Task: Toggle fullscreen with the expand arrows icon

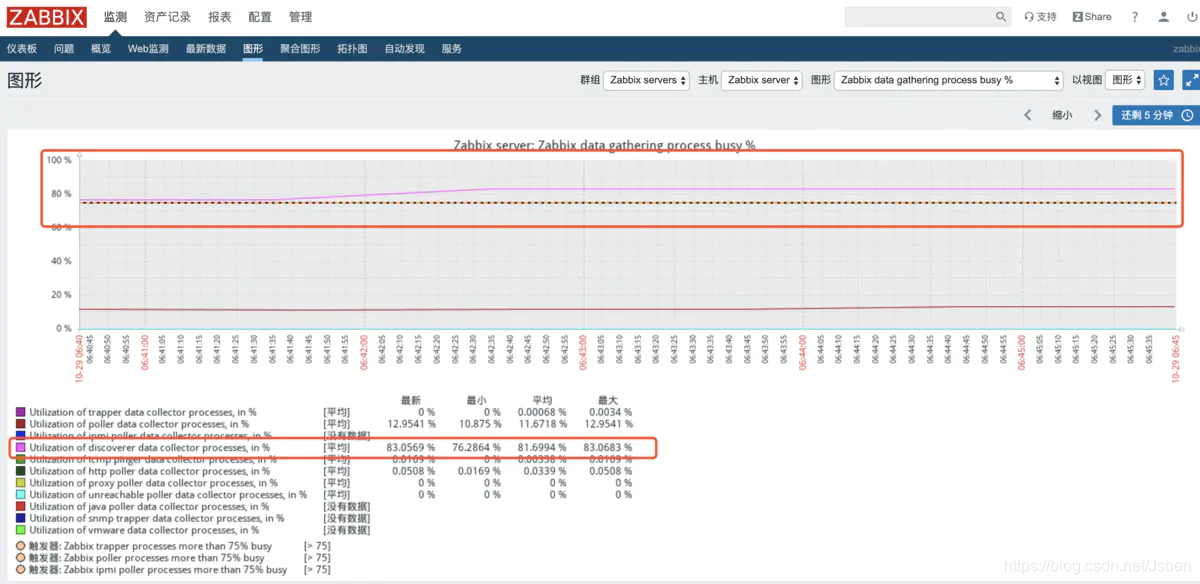Action: point(1191,80)
